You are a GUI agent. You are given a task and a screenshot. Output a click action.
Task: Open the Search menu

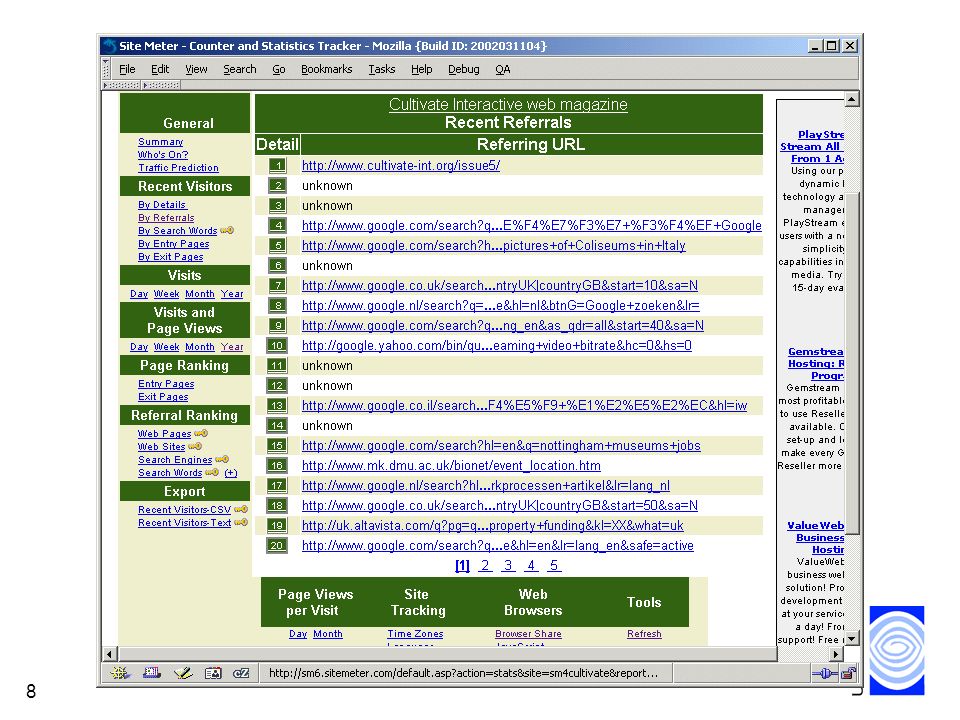pyautogui.click(x=240, y=69)
